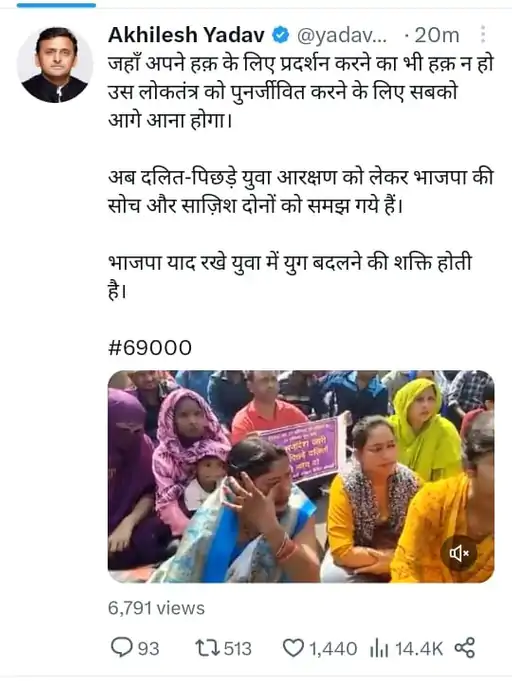The height and width of the screenshot is (683, 512).
Task: Like the tweet with heart icon
Action: (293, 648)
